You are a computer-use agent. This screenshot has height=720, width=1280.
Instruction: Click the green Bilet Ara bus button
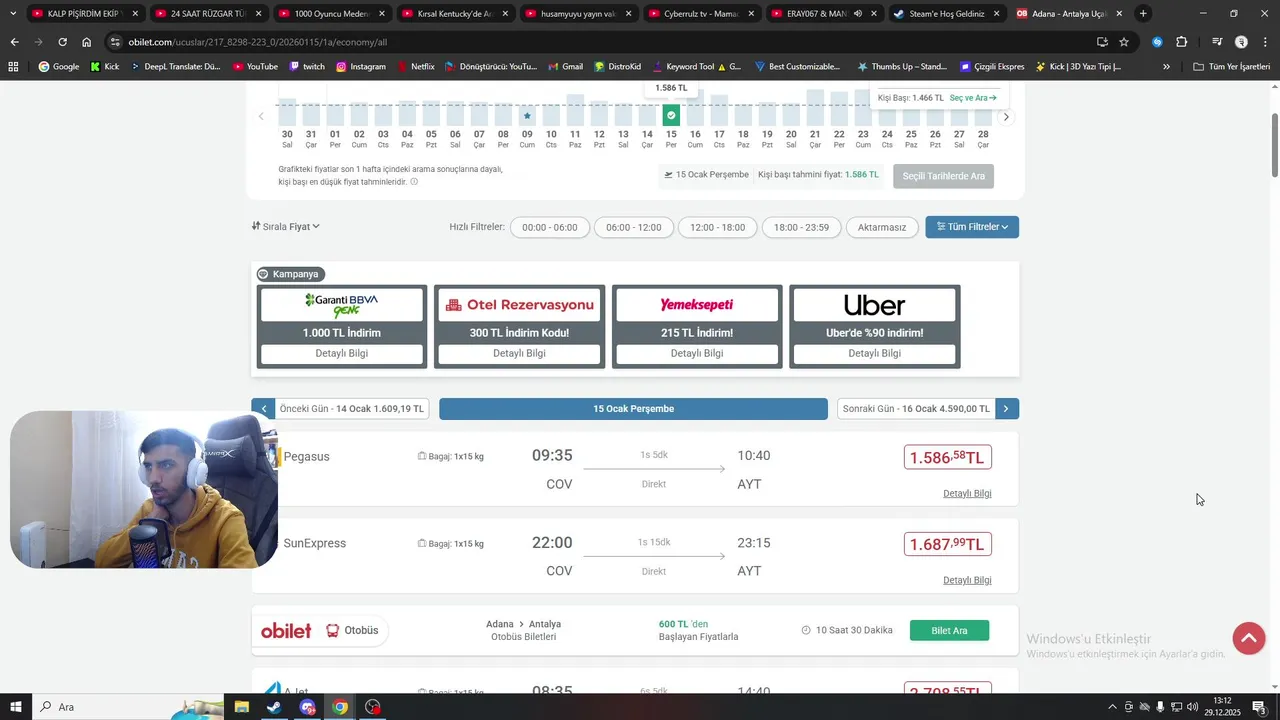pyautogui.click(x=949, y=630)
